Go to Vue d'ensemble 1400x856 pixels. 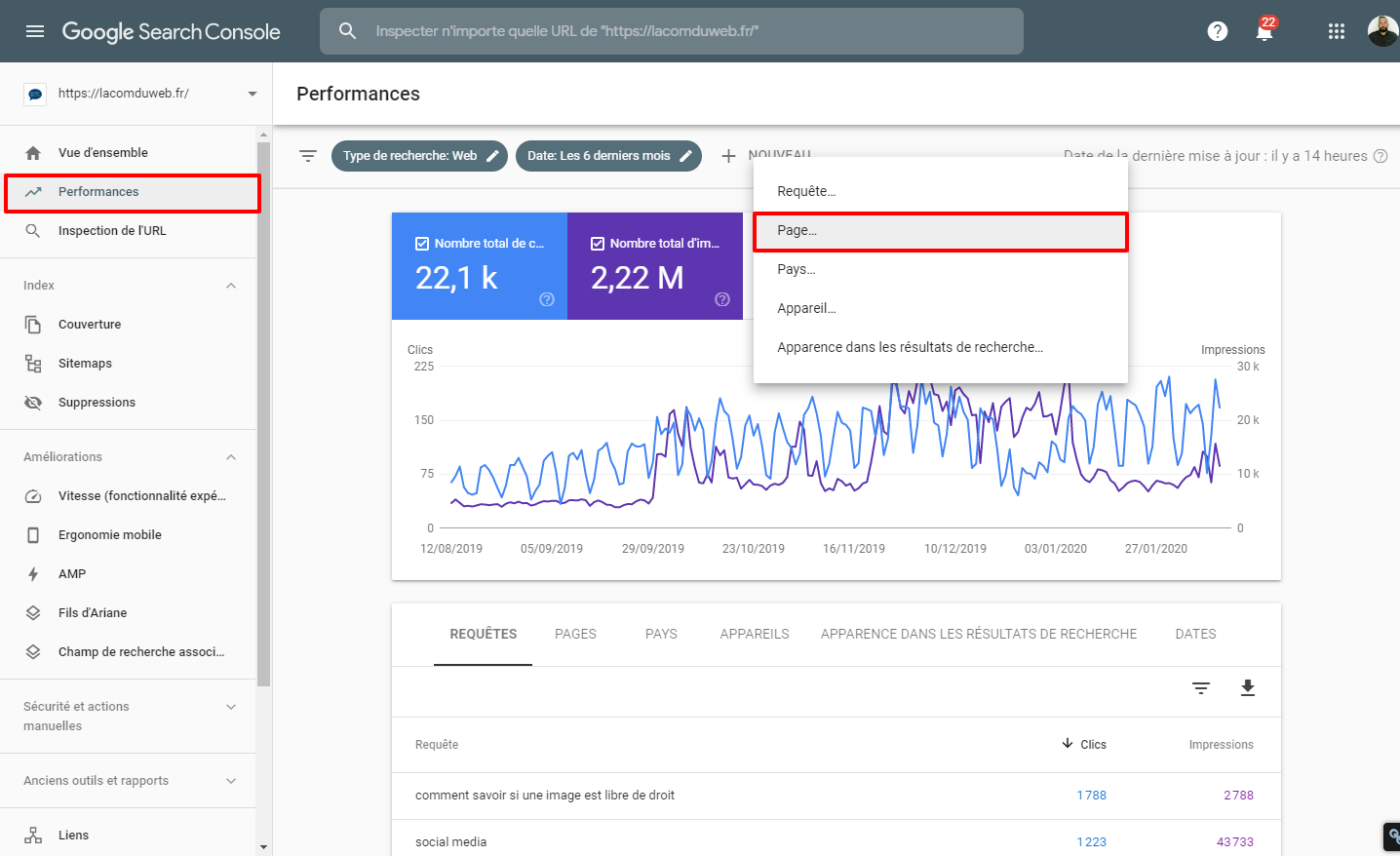click(129, 153)
